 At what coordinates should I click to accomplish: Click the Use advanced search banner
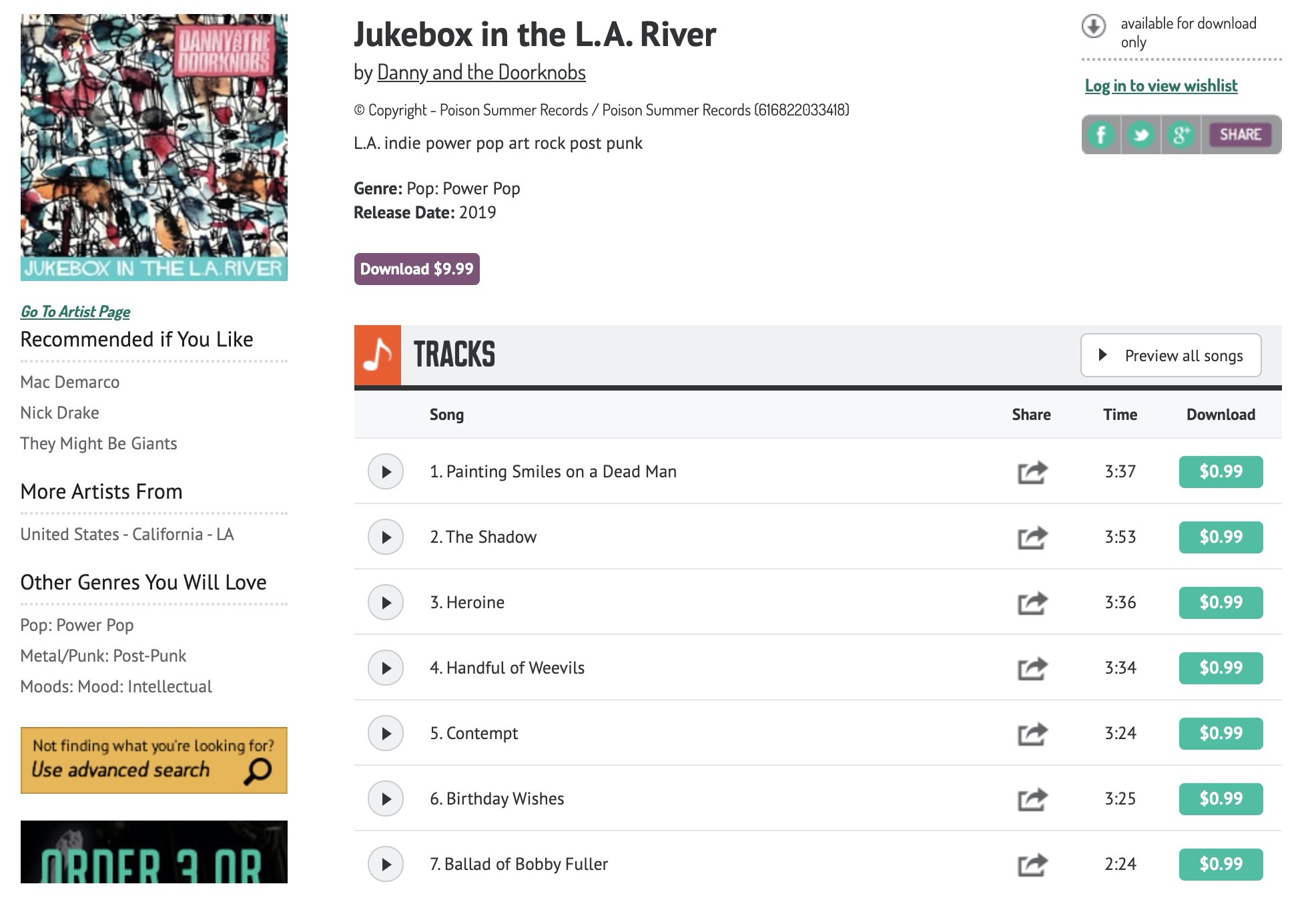(x=154, y=760)
